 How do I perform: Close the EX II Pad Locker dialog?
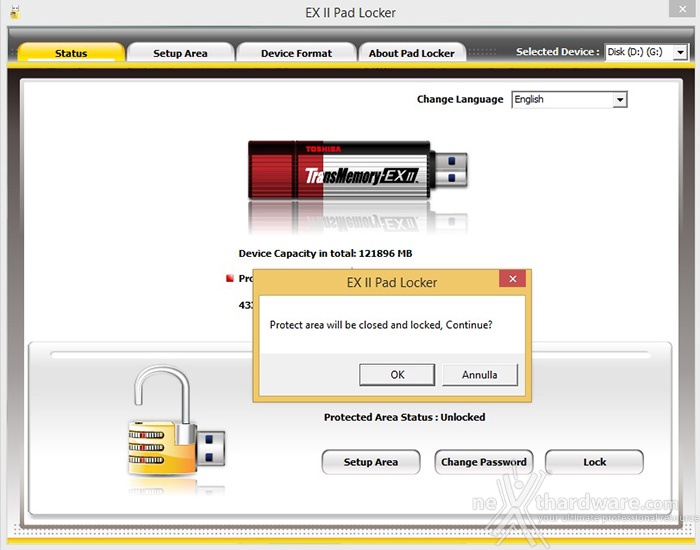tap(512, 279)
